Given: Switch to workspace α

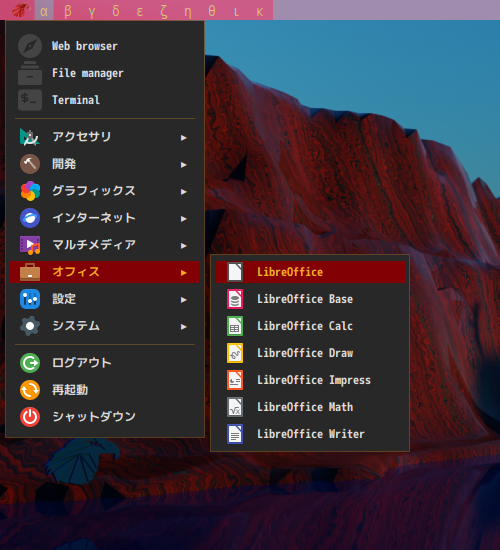Looking at the screenshot, I should pyautogui.click(x=44, y=11).
